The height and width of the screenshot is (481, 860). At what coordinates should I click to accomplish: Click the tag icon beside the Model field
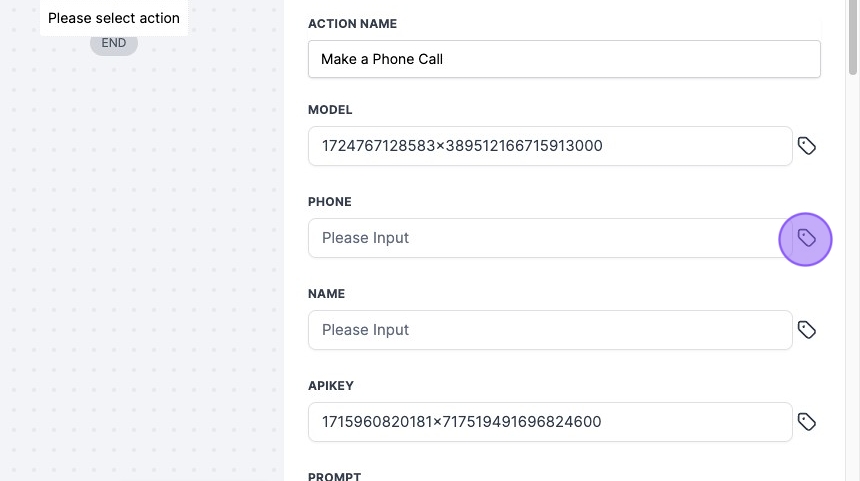(x=807, y=146)
